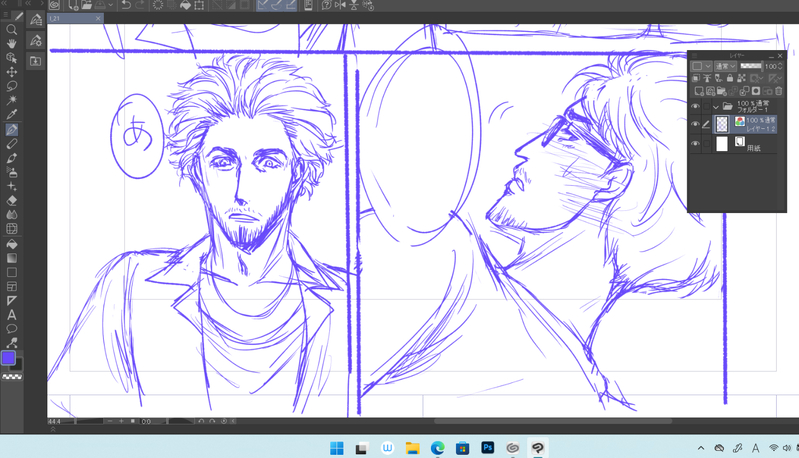Toggle visibility of フォルダー1 folder
Image resolution: width=799 pixels, height=458 pixels.
tap(695, 106)
